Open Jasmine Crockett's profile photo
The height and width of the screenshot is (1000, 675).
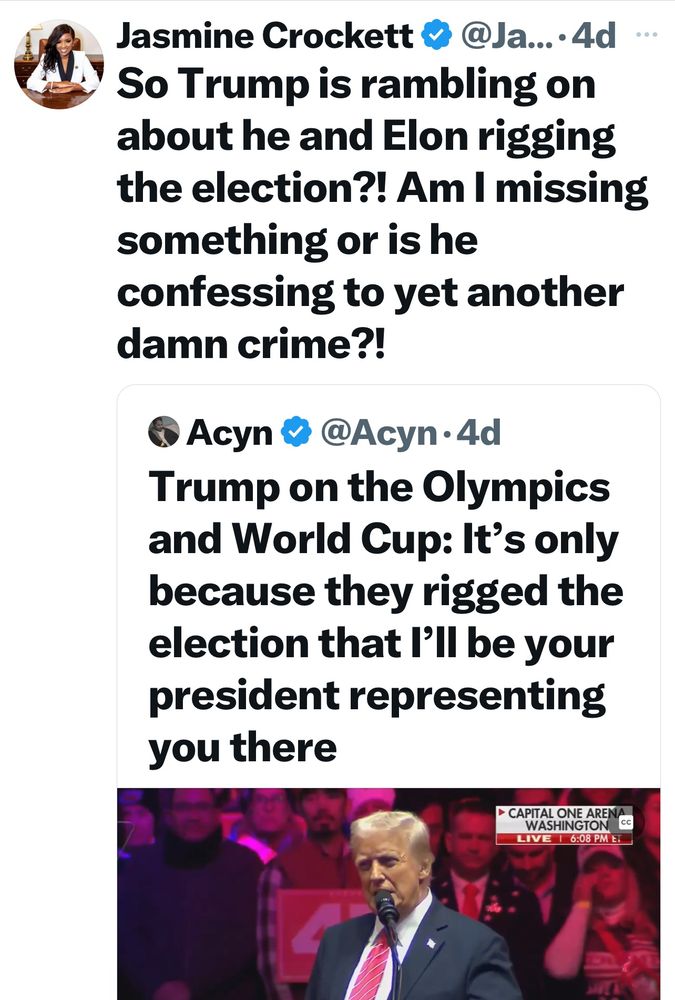click(58, 65)
